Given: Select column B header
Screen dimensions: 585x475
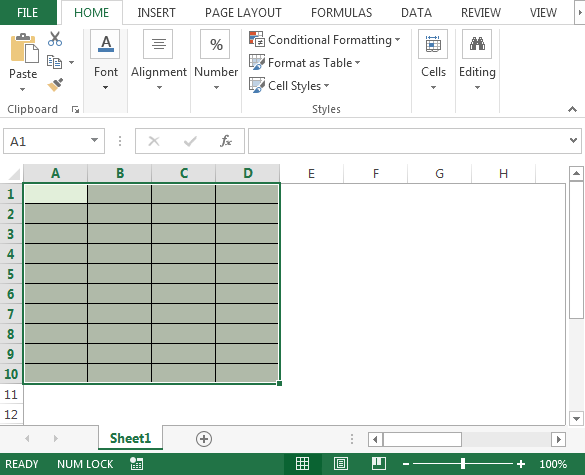Looking at the screenshot, I should 119,174.
